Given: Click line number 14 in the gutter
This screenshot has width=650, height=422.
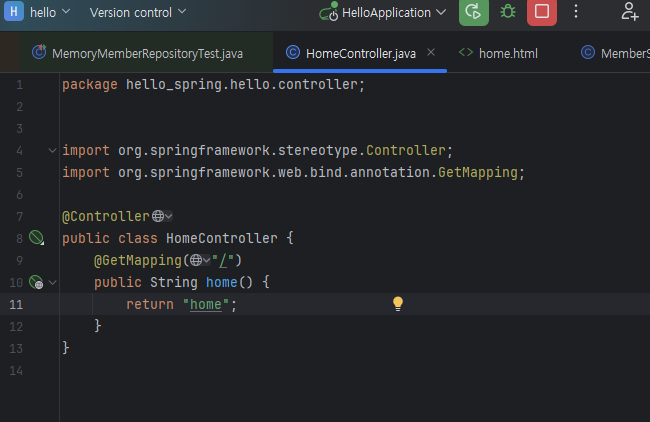Looking at the screenshot, I should tap(16, 371).
